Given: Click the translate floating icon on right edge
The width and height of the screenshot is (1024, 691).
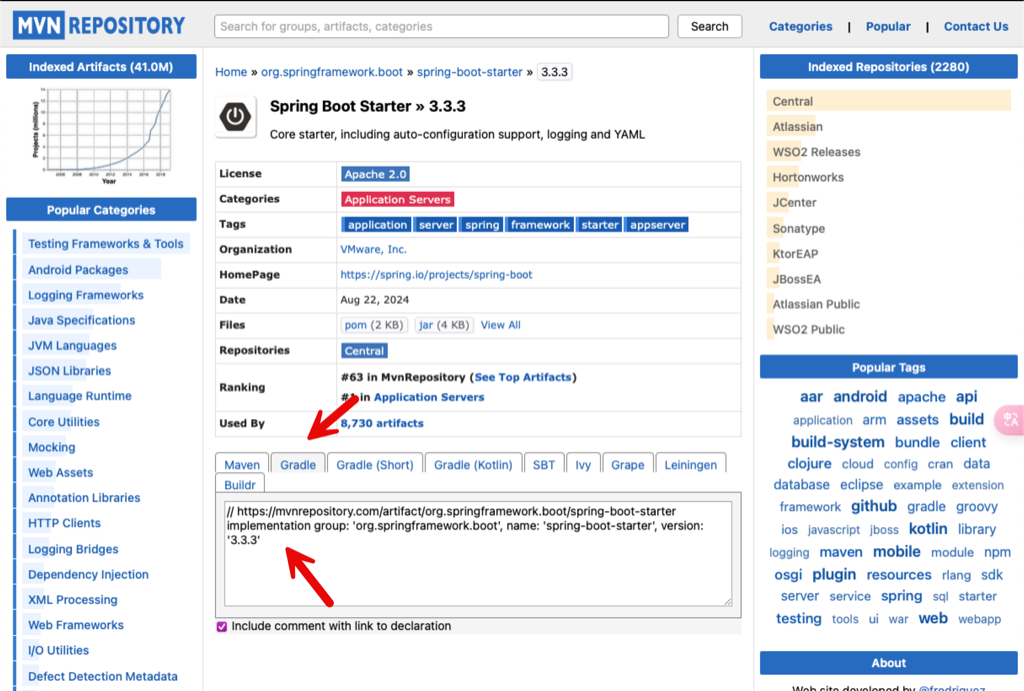Looking at the screenshot, I should coord(1010,420).
